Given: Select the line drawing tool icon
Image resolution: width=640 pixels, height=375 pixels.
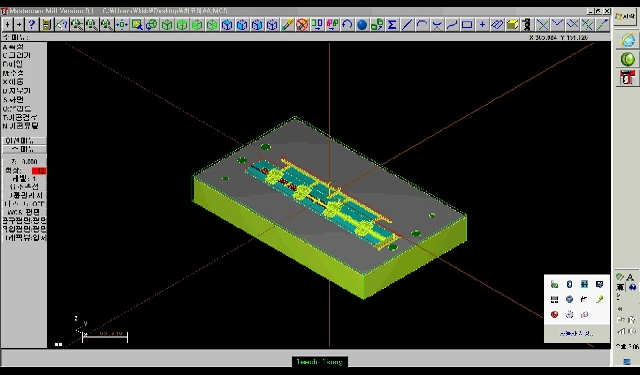Looking at the screenshot, I should (407, 24).
